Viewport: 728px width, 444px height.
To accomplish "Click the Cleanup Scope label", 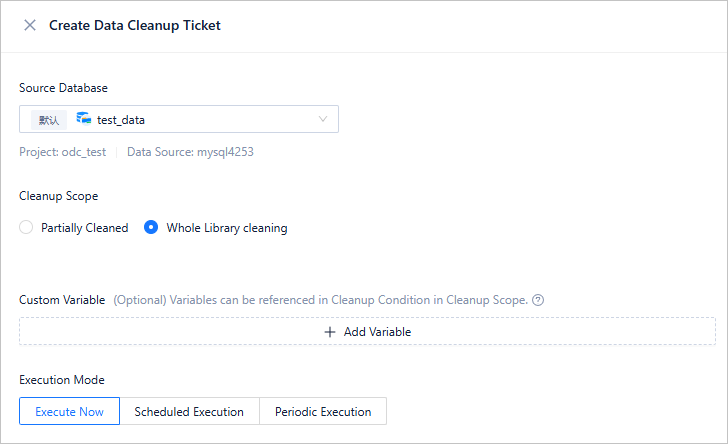I will tap(58, 196).
